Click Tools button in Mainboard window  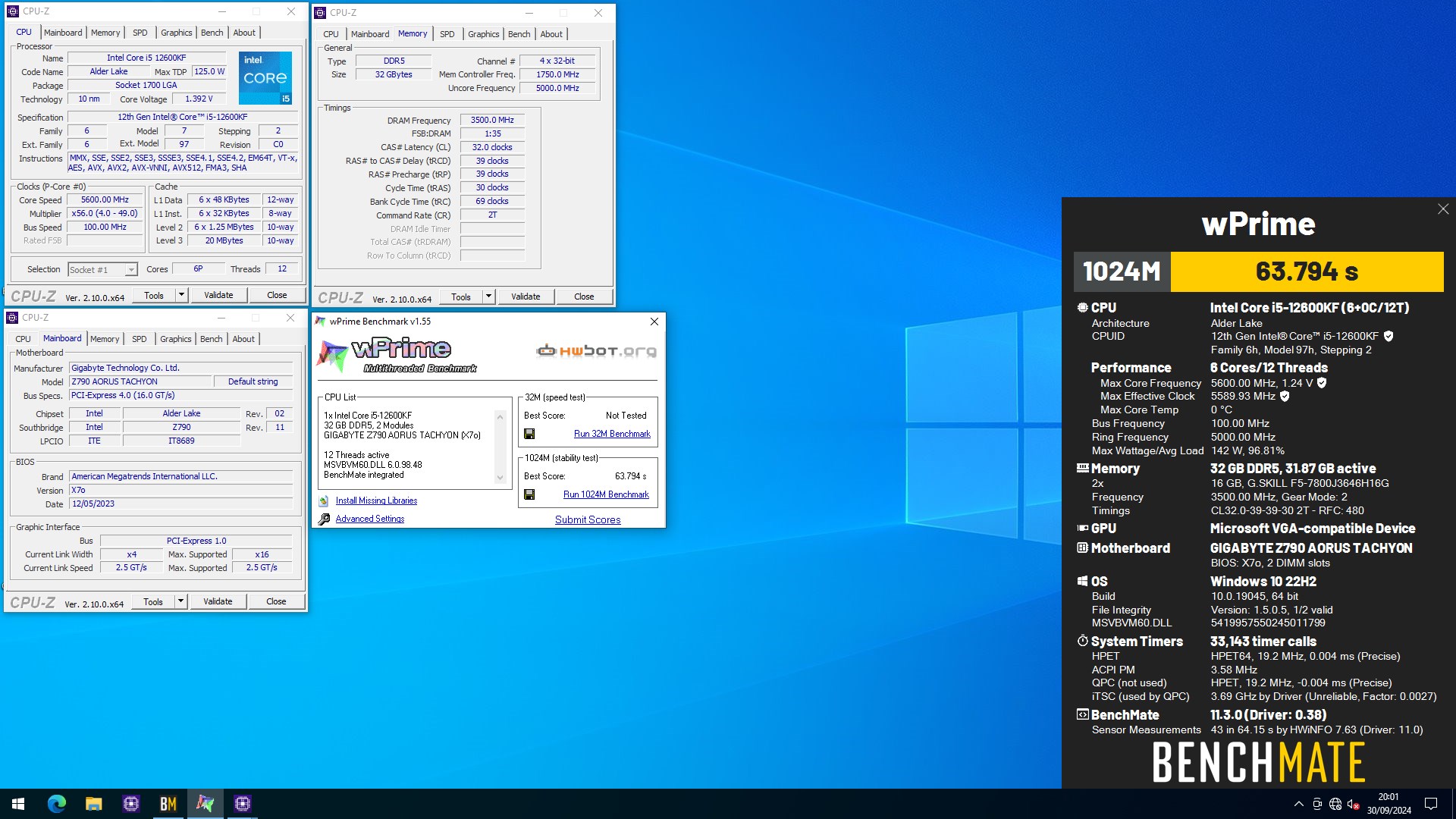tap(153, 601)
